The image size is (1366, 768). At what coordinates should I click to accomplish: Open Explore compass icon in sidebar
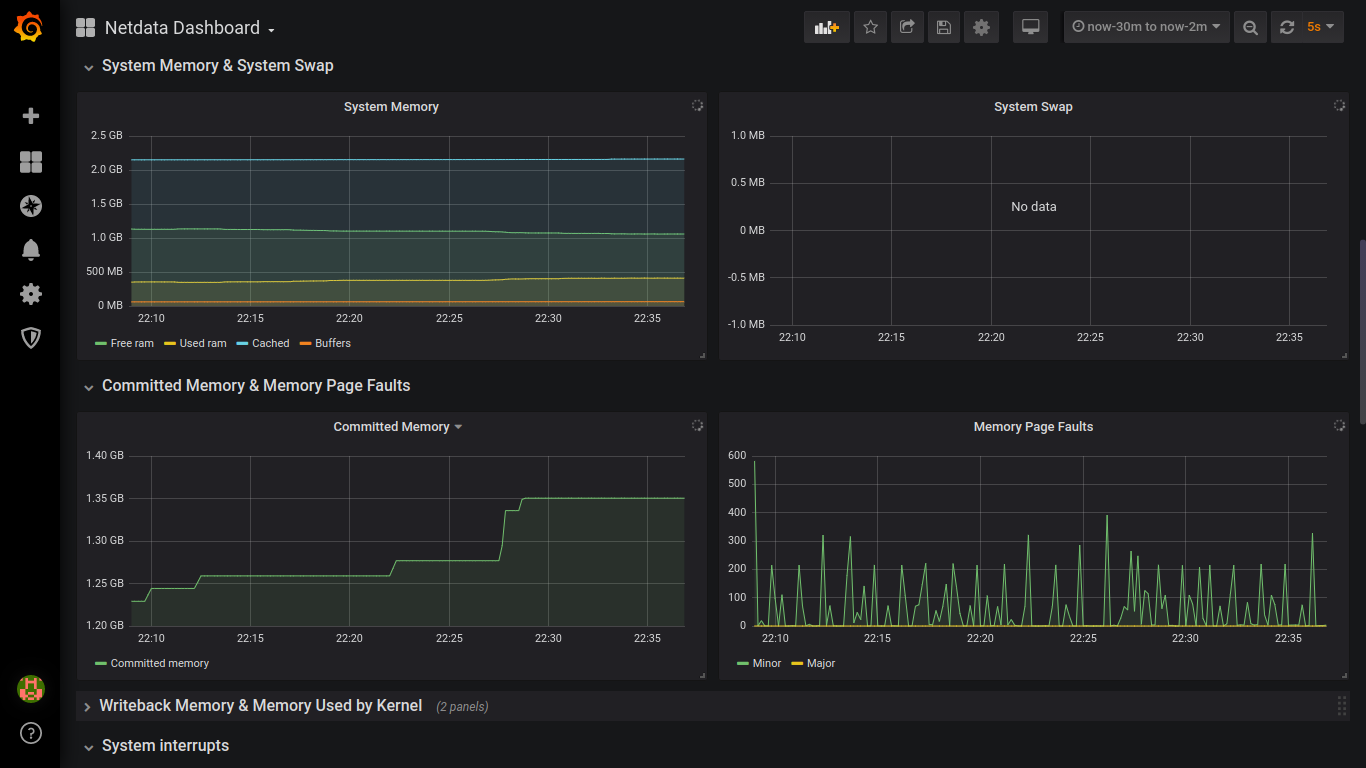(31, 206)
